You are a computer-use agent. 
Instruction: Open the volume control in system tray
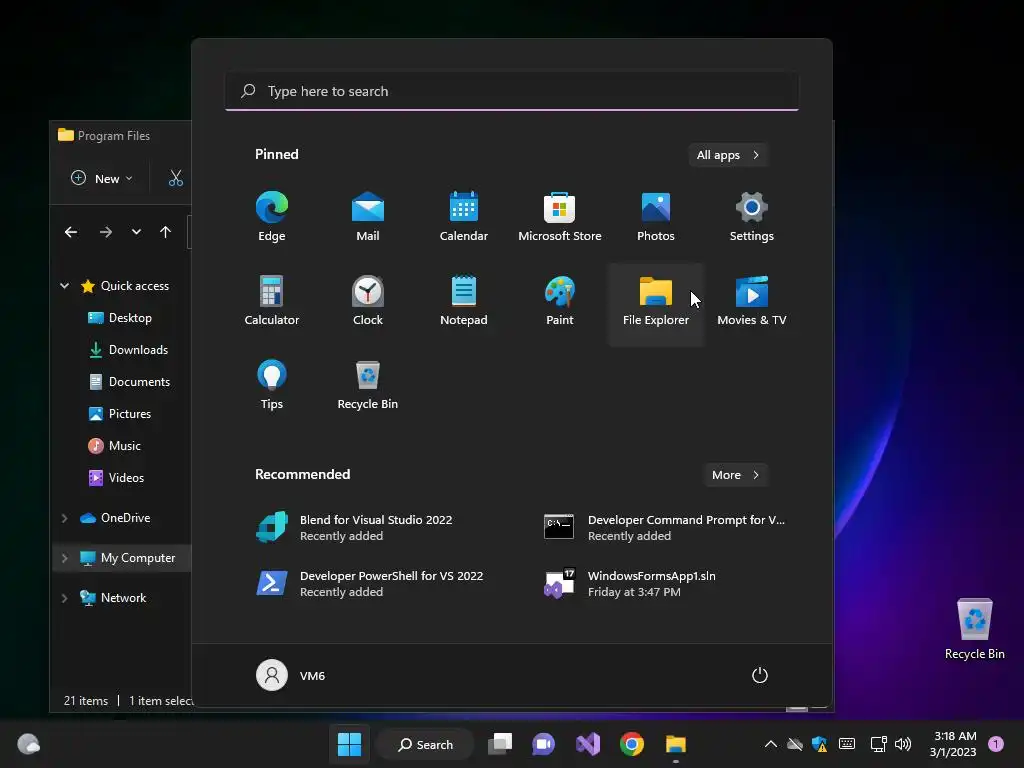pos(903,744)
